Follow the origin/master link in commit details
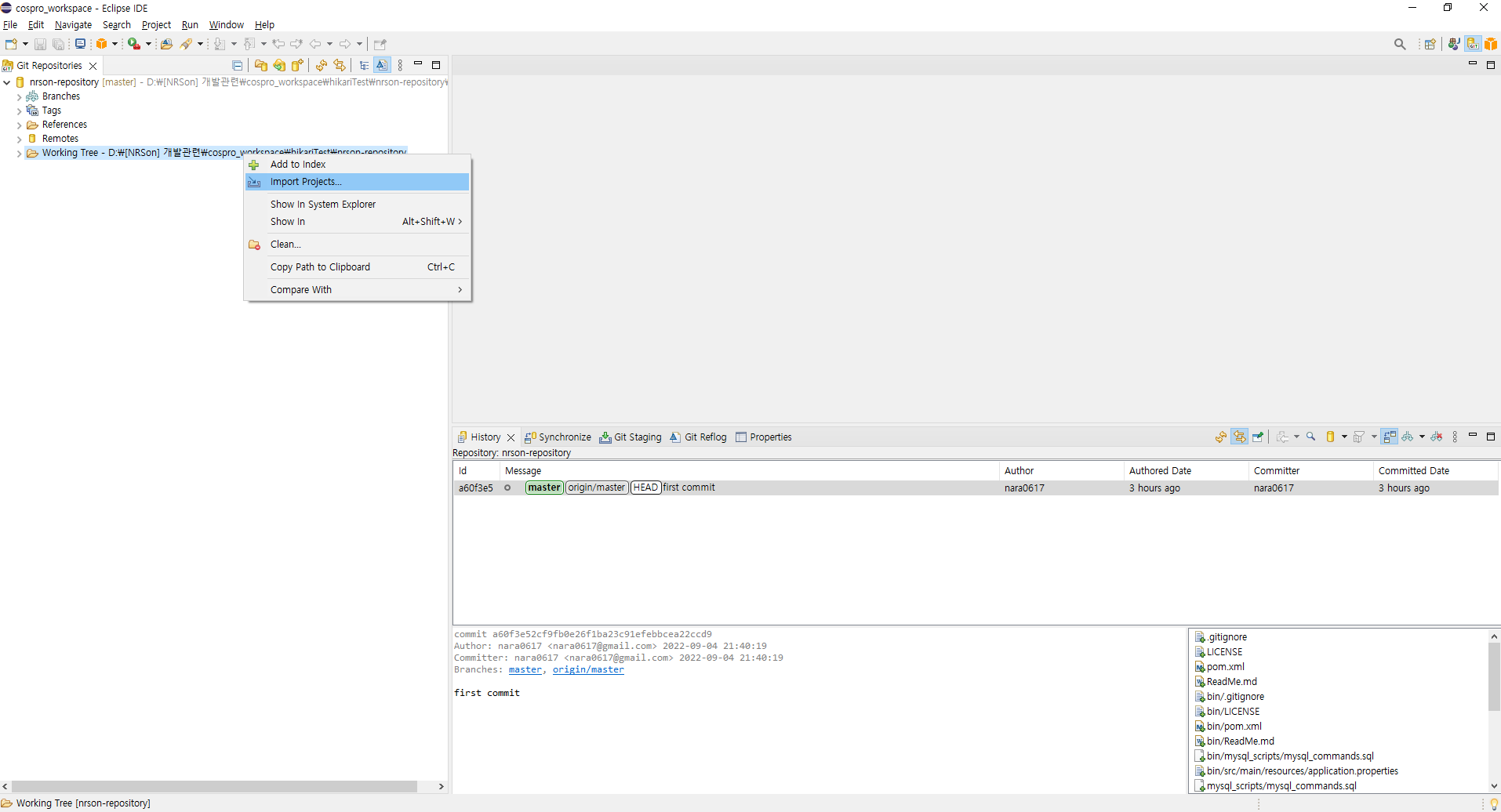This screenshot has height=812, width=1501. pyautogui.click(x=588, y=670)
